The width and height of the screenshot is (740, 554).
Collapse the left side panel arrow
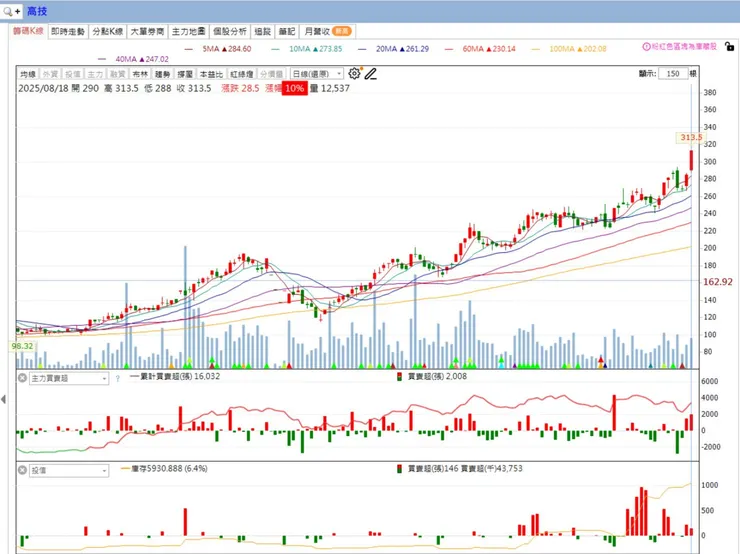[4, 399]
